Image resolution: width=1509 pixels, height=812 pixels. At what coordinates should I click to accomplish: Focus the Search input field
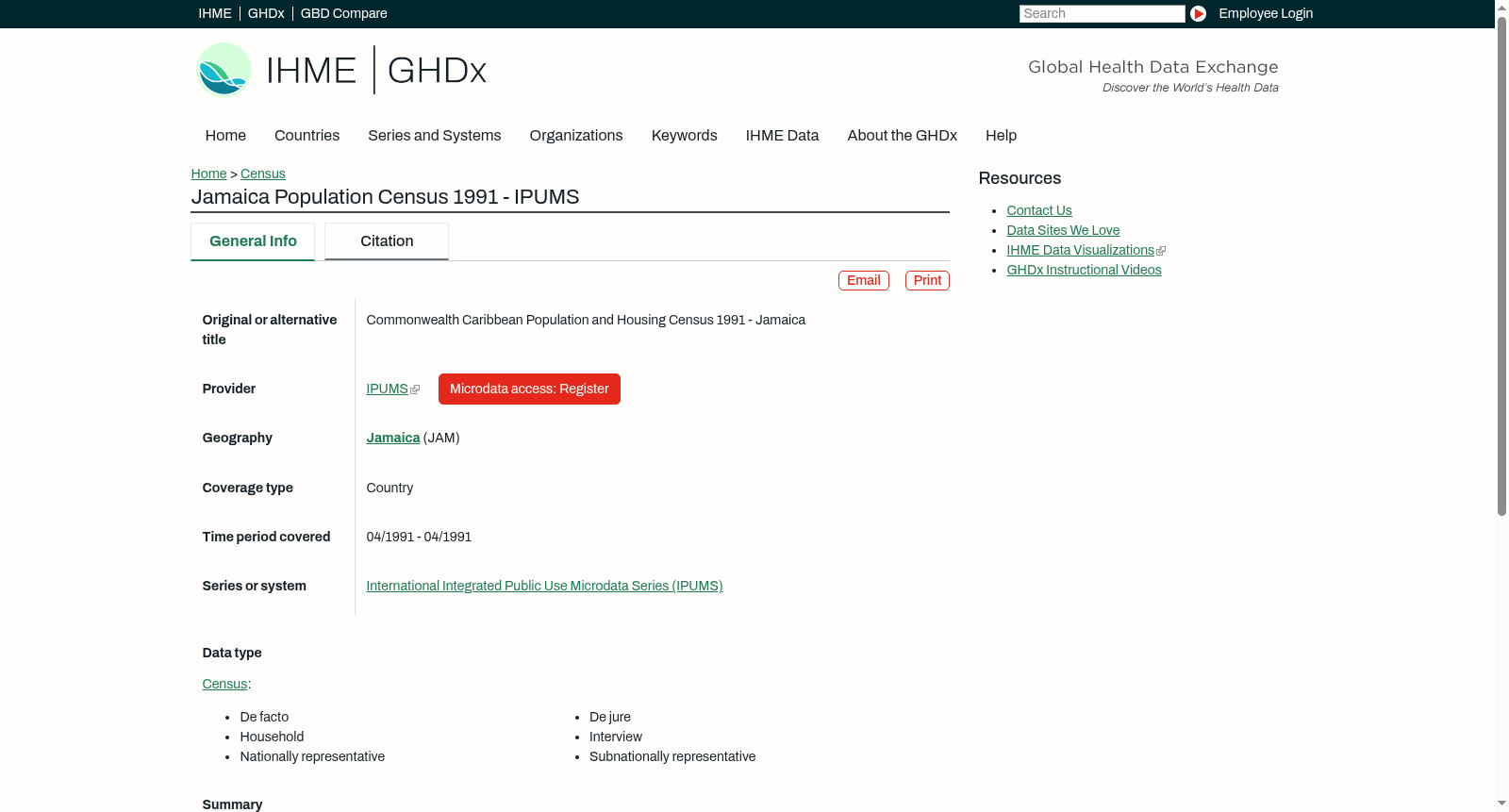1102,13
